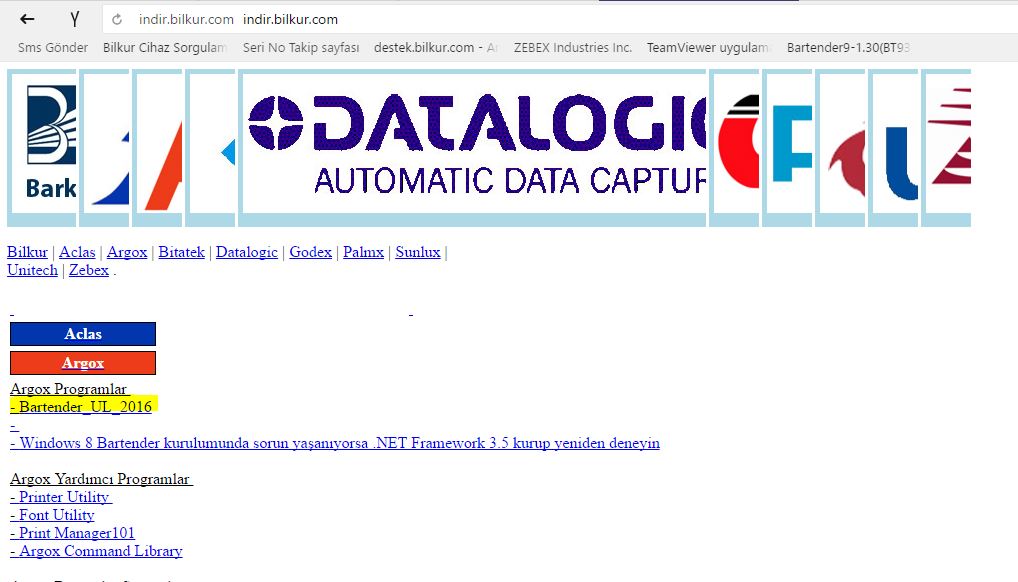Click the red bird logo tile

(840, 148)
